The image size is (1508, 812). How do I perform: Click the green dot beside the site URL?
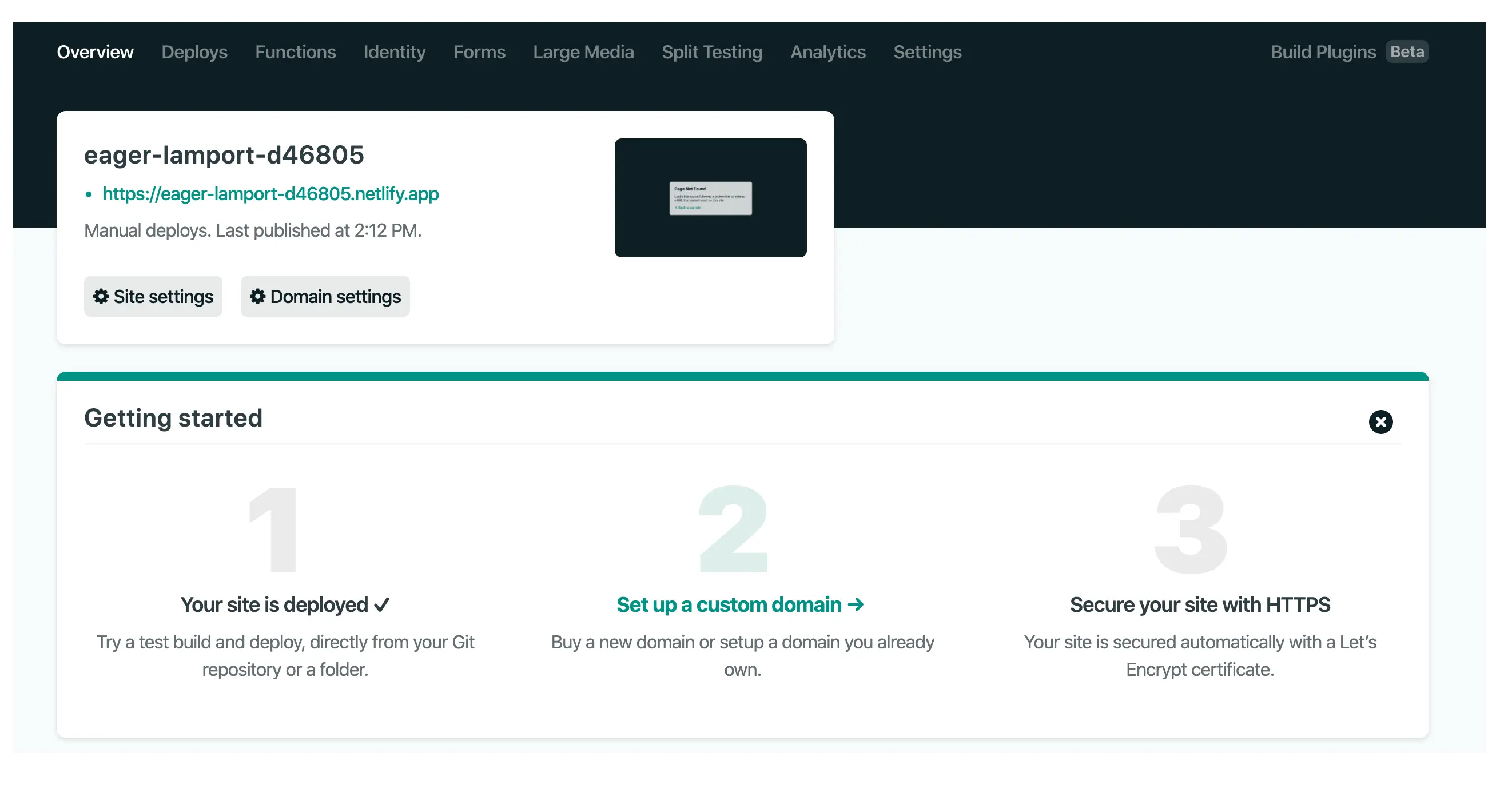coord(89,194)
